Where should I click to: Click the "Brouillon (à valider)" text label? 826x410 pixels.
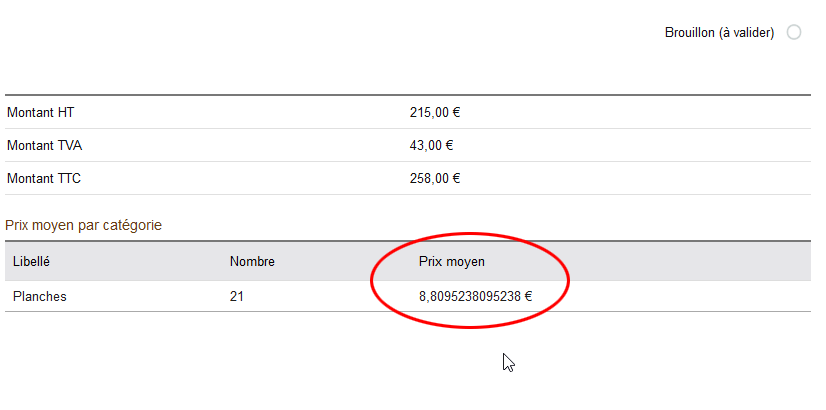pyautogui.click(x=719, y=33)
